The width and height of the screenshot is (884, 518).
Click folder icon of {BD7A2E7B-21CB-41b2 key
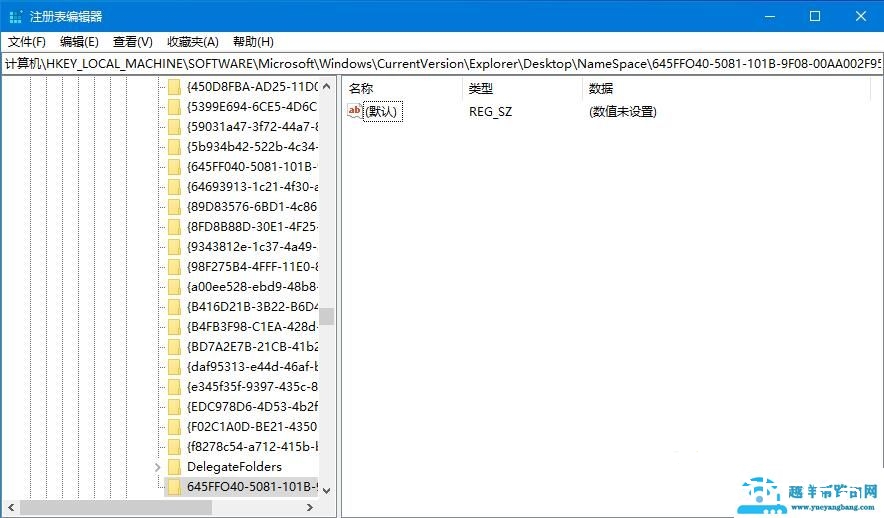[174, 347]
